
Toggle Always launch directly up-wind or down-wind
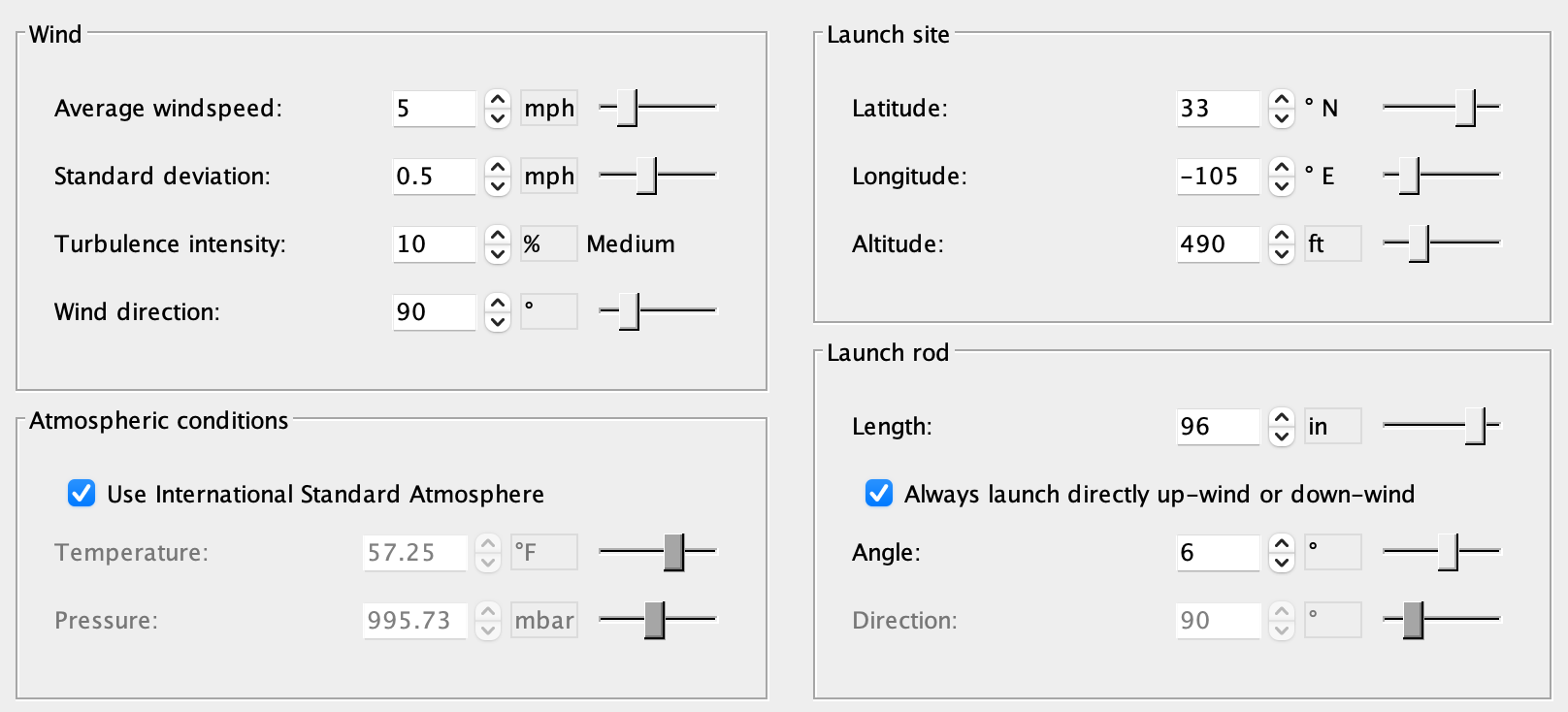pos(879,494)
